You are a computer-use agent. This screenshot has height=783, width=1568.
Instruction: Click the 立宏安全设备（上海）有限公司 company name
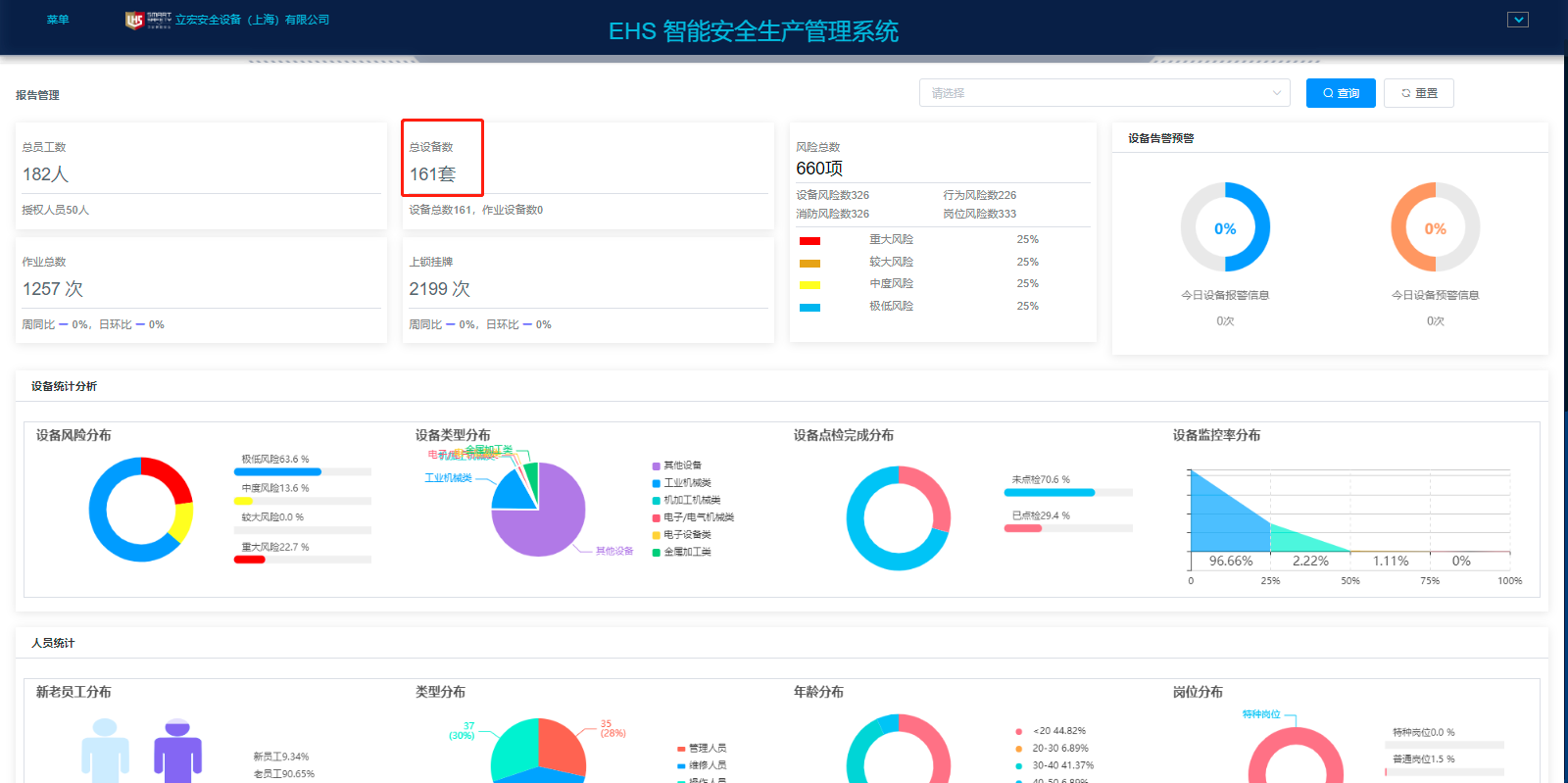[252, 20]
